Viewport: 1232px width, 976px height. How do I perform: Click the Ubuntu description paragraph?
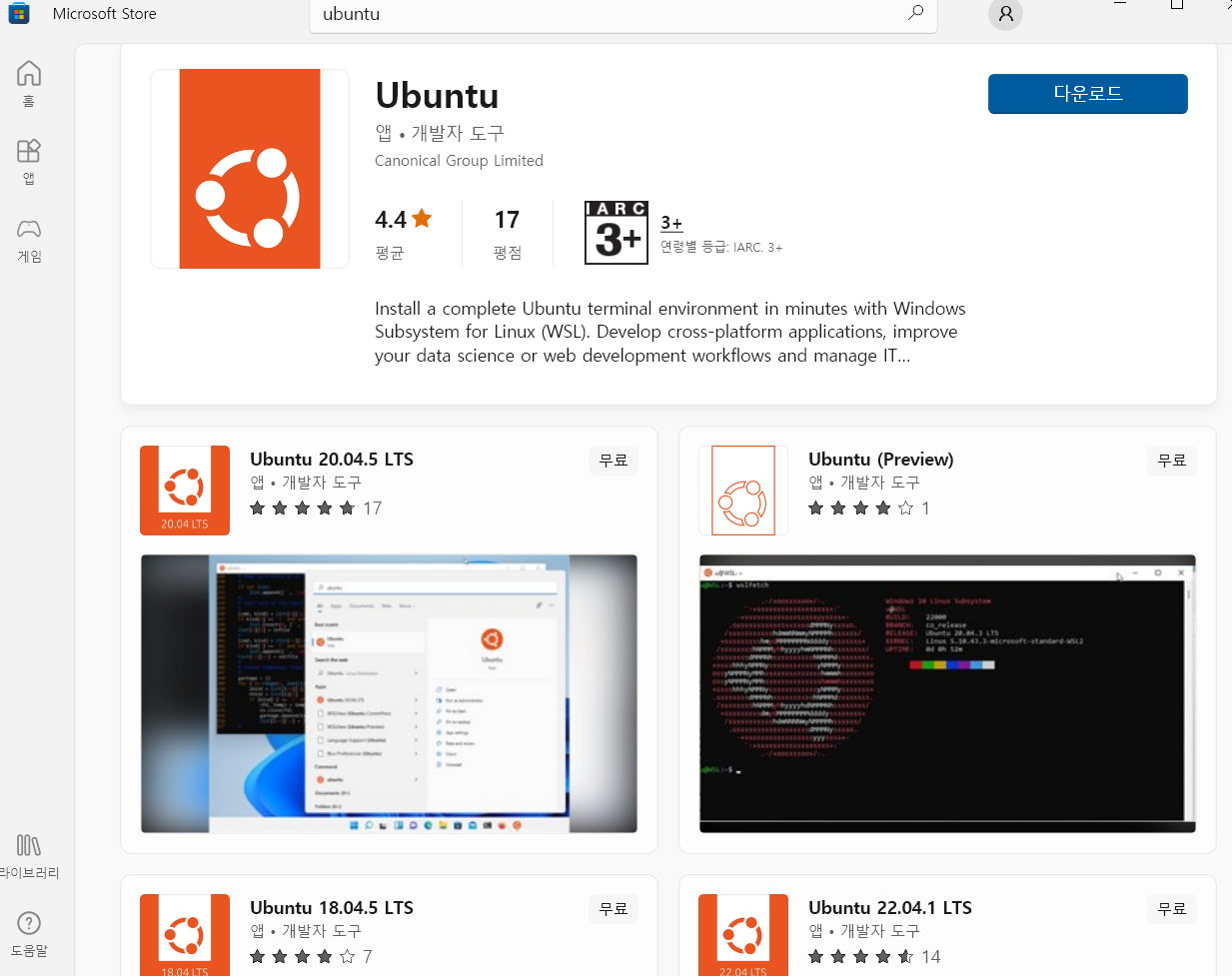pos(670,332)
